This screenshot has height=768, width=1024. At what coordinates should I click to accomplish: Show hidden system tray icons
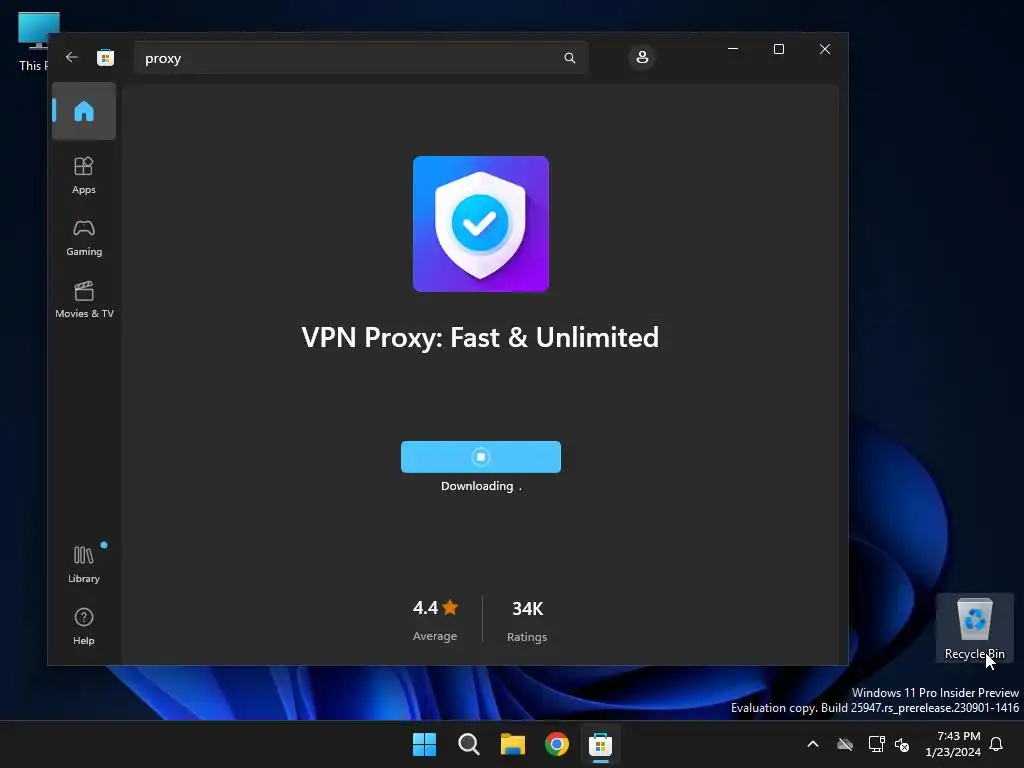click(x=813, y=744)
